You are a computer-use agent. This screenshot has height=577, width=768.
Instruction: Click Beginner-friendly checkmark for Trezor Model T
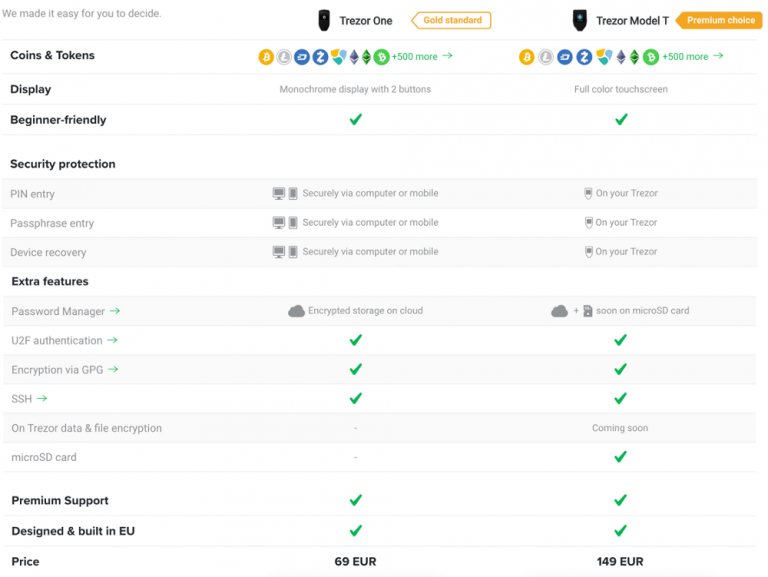[x=621, y=119]
